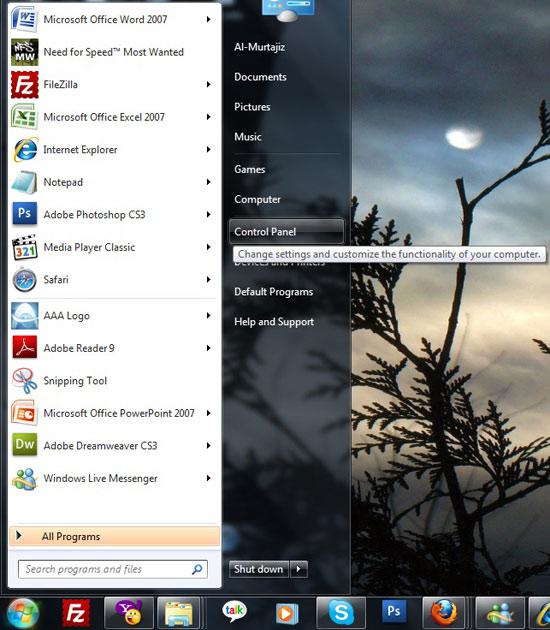Launch Adobe Dreamweaver CS3 icon

(25, 445)
